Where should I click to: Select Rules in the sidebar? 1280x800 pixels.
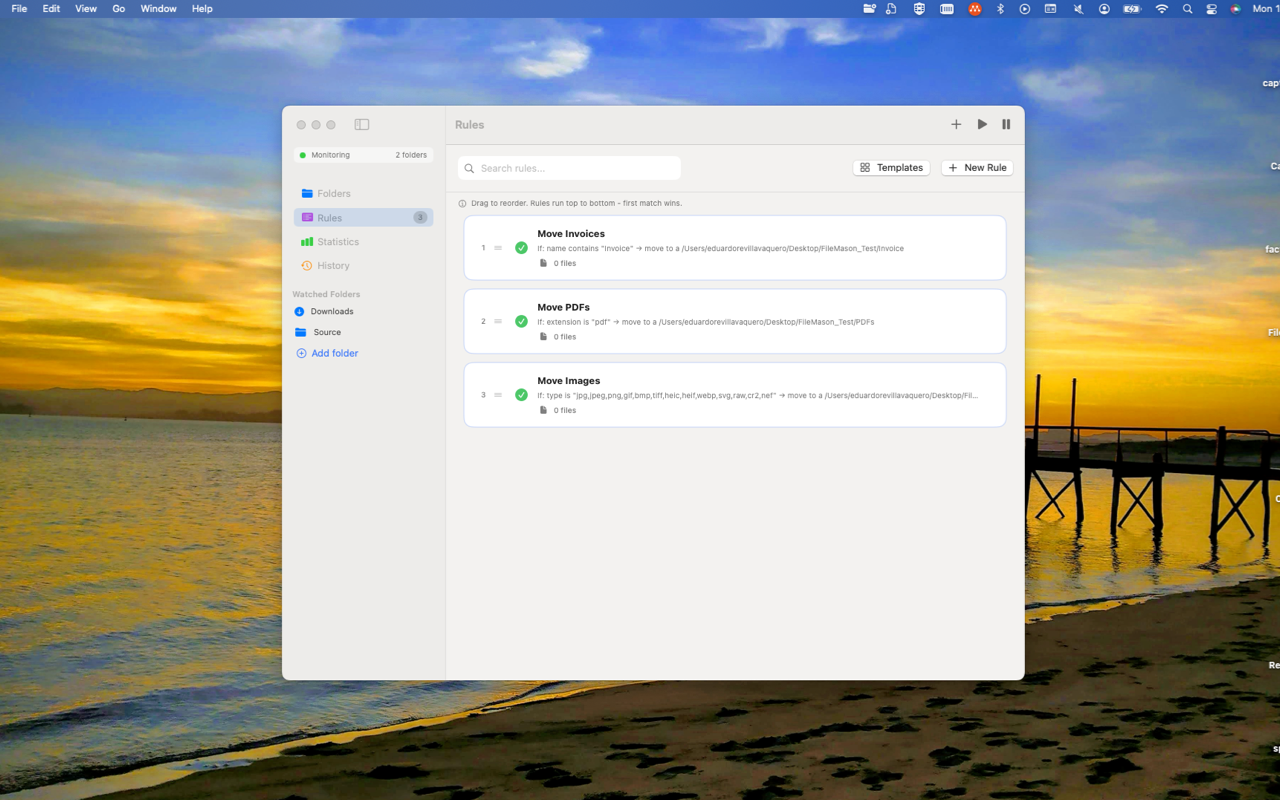[363, 217]
